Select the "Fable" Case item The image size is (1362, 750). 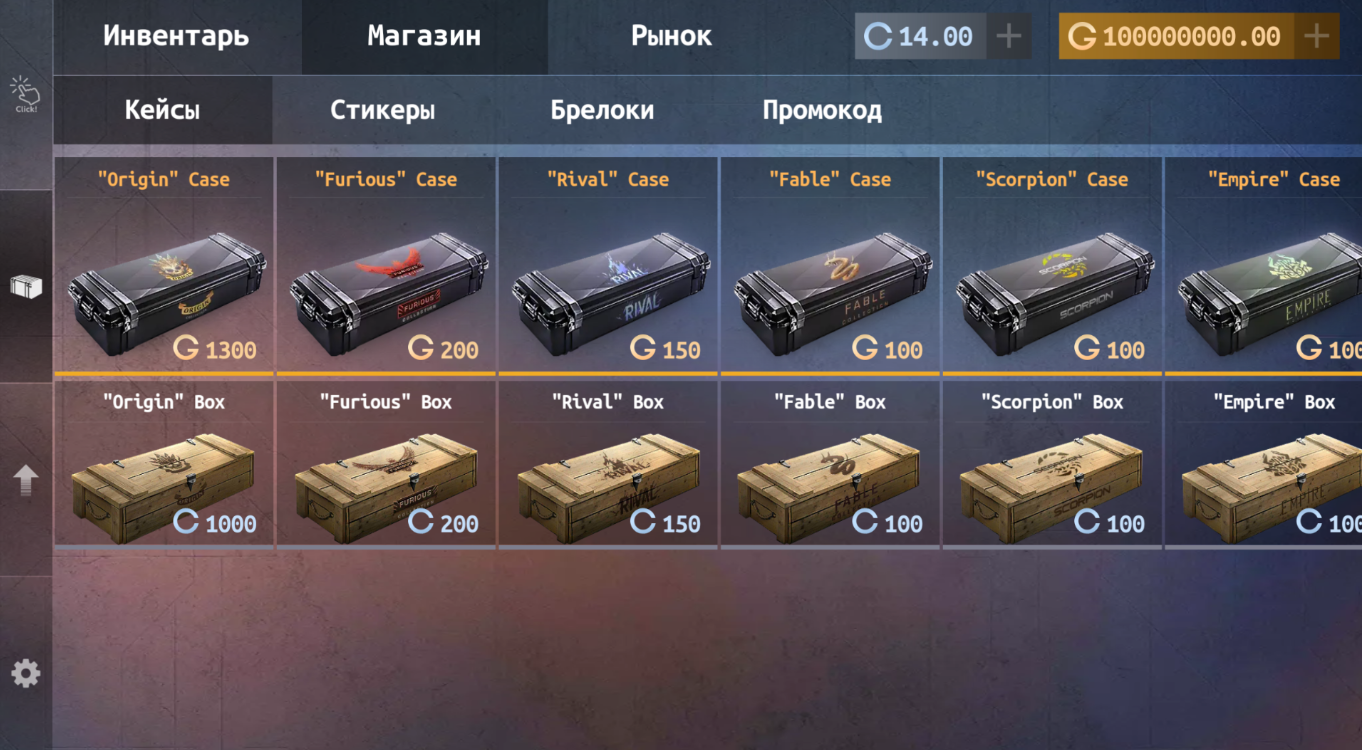pos(830,265)
